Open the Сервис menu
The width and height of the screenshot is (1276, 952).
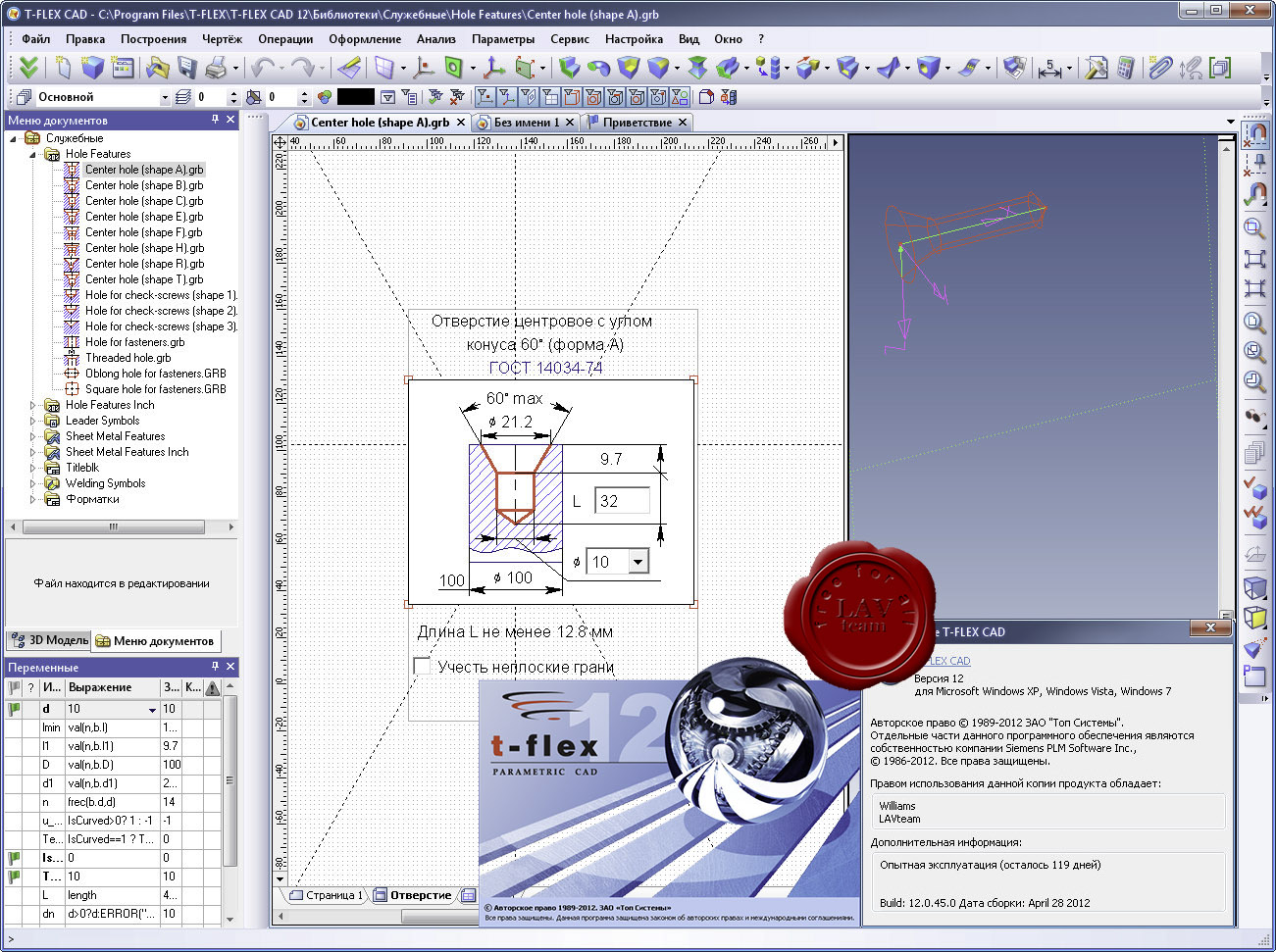pyautogui.click(x=570, y=39)
